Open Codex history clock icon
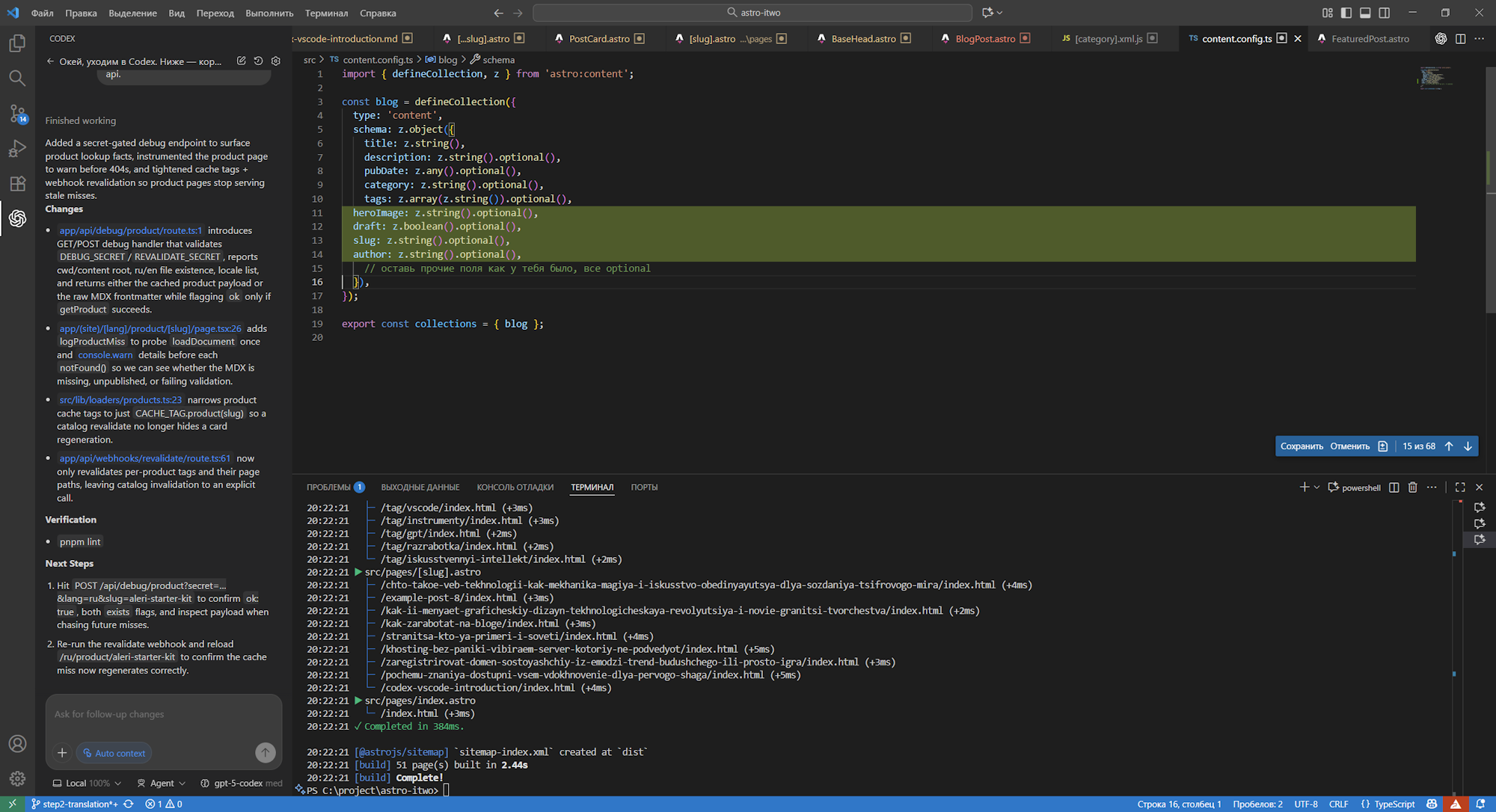Viewport: 1496px width, 812px height. pos(258,61)
